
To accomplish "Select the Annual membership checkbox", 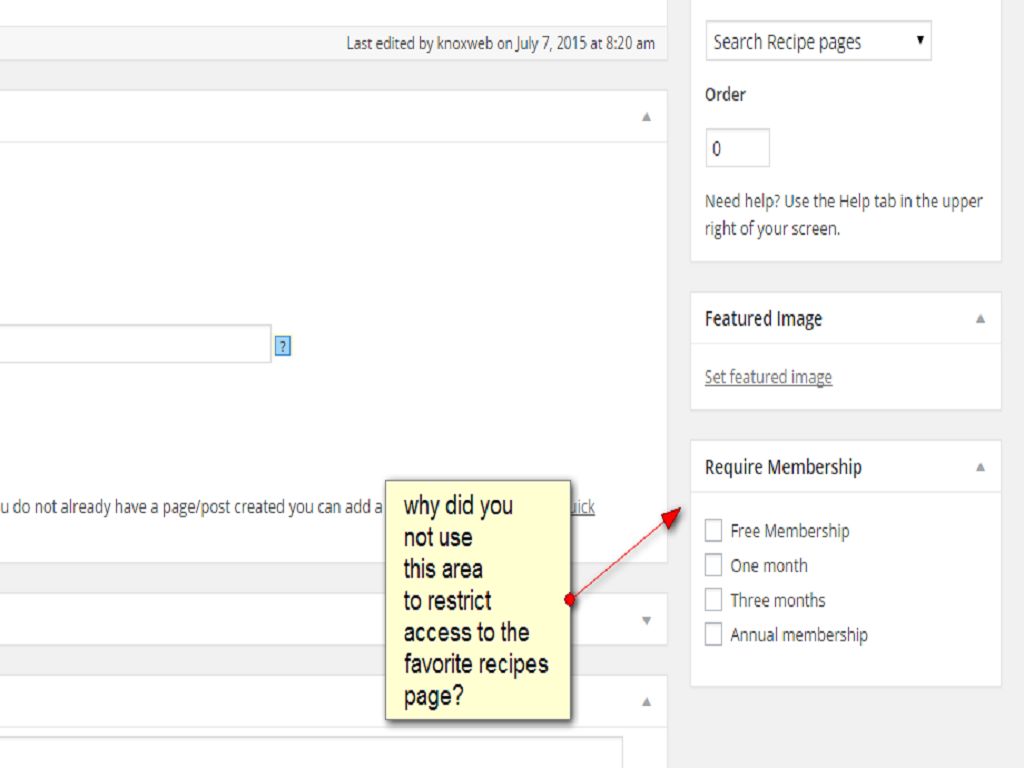I will click(713, 634).
